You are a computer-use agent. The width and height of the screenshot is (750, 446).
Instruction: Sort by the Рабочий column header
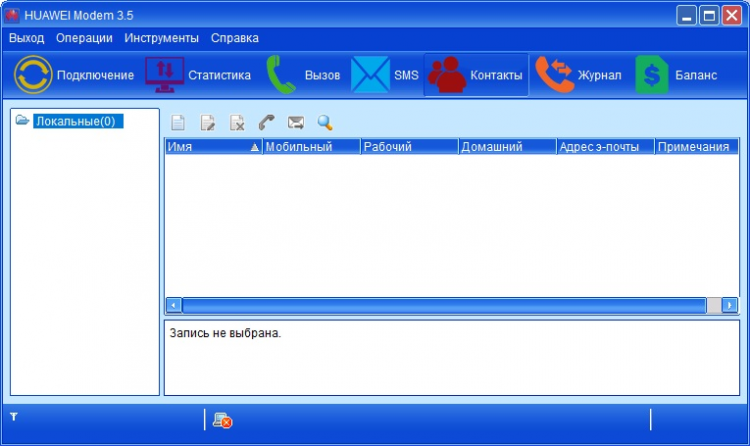click(409, 147)
